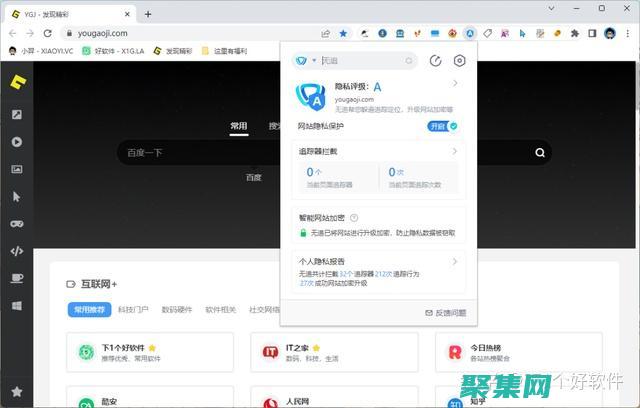
Task: Click the site lock icon in address bar
Action: coord(69,33)
